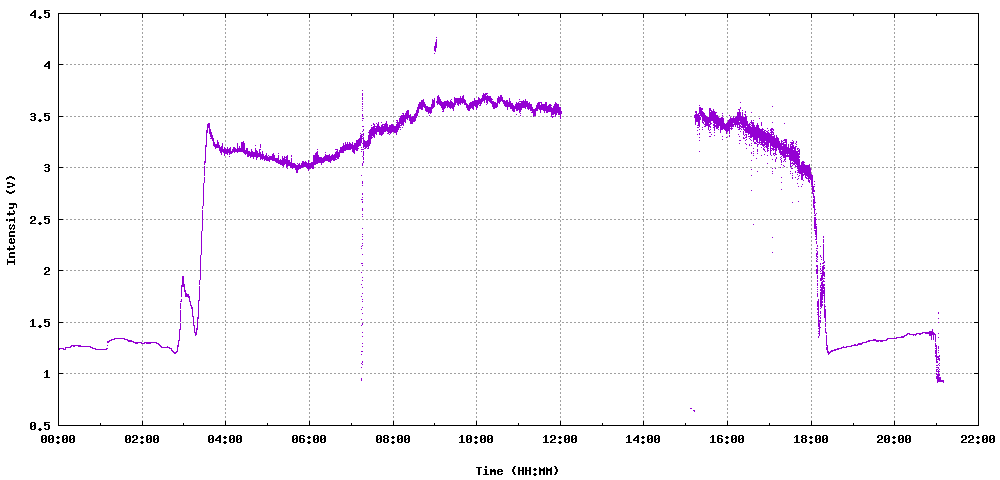Screen dimensions: 1000x480
Task: Click the 20:00 x-axis tick label
Action: (894, 439)
